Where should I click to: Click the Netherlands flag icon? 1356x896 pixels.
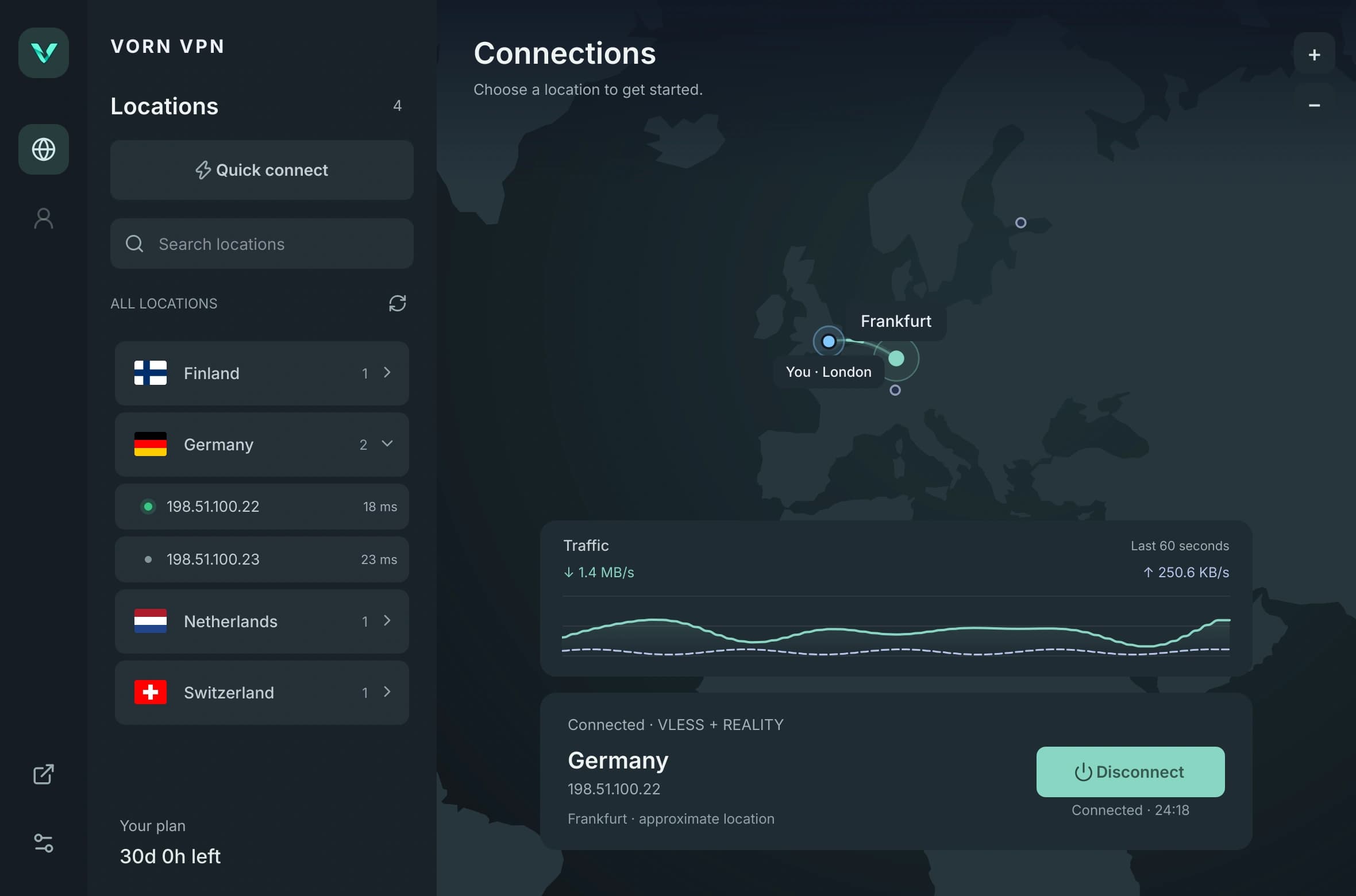pos(151,621)
